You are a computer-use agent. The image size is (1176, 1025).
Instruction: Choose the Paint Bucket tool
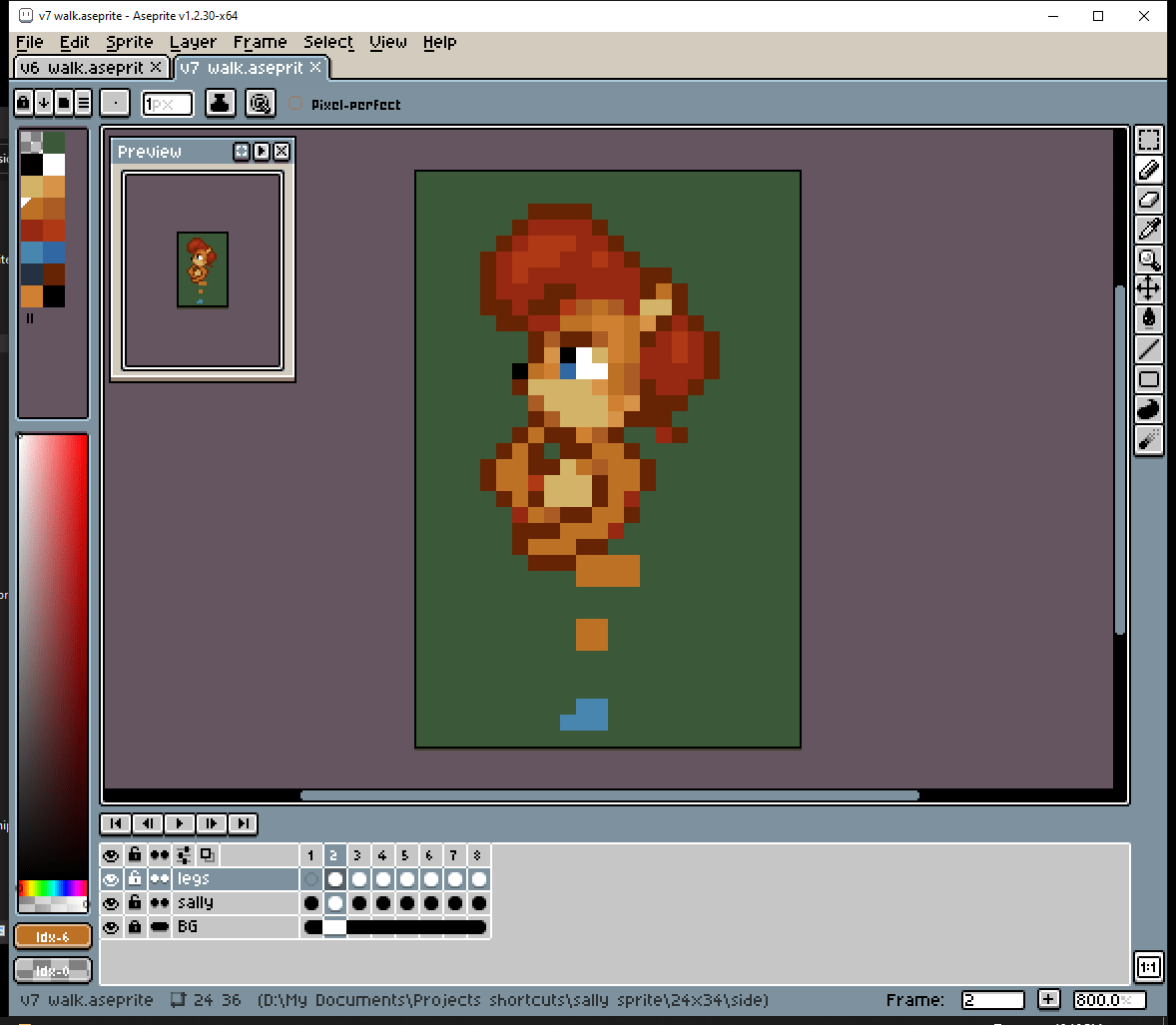pos(1149,319)
